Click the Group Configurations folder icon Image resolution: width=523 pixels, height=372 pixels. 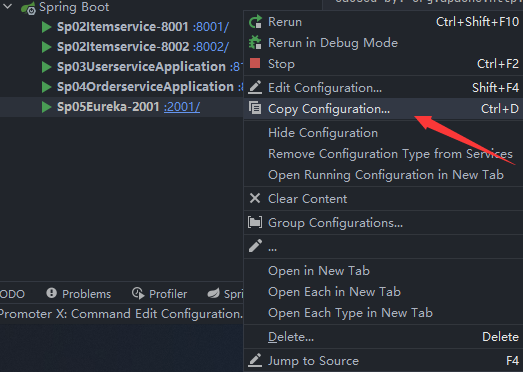(x=255, y=222)
